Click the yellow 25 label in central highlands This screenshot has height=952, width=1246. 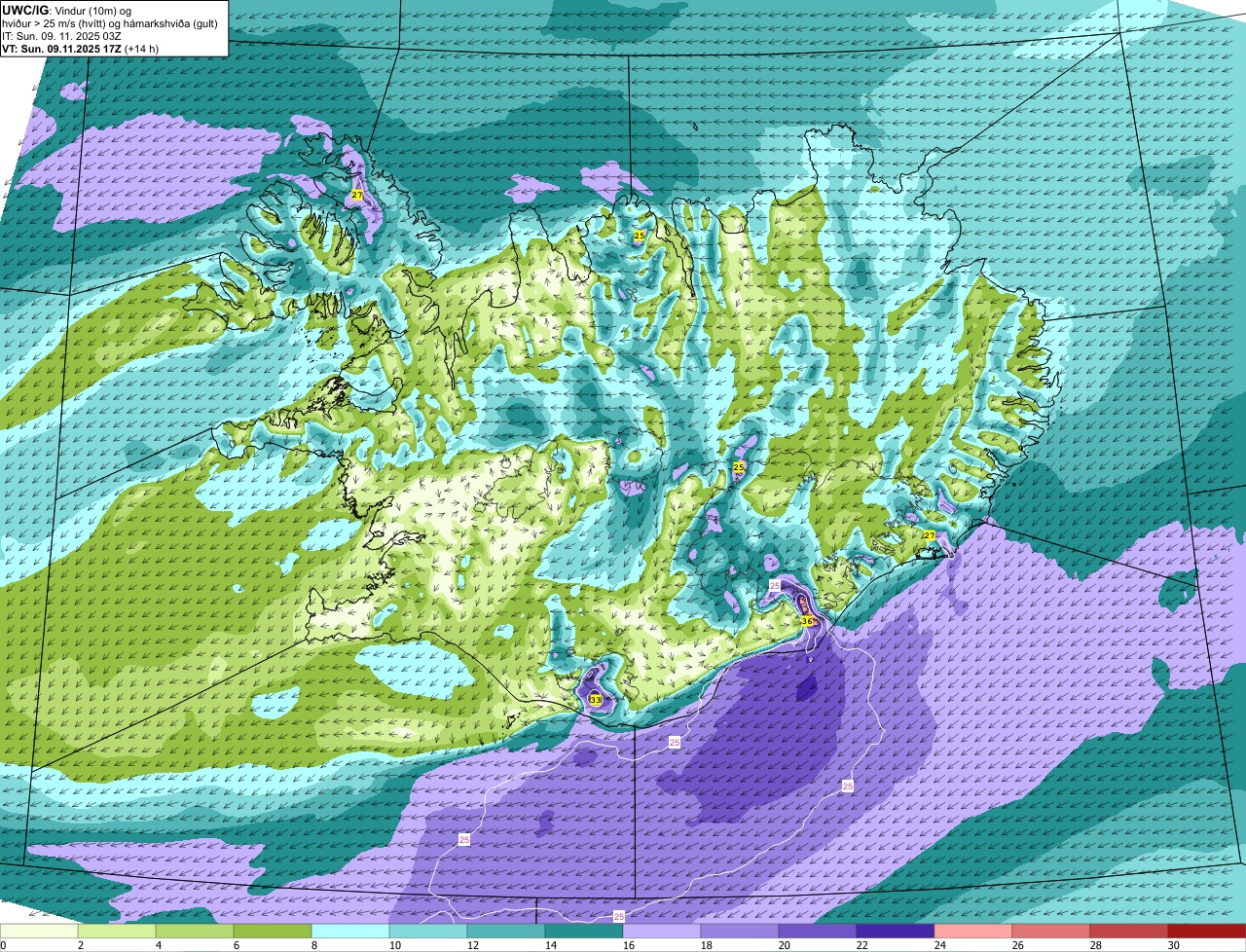coord(739,468)
